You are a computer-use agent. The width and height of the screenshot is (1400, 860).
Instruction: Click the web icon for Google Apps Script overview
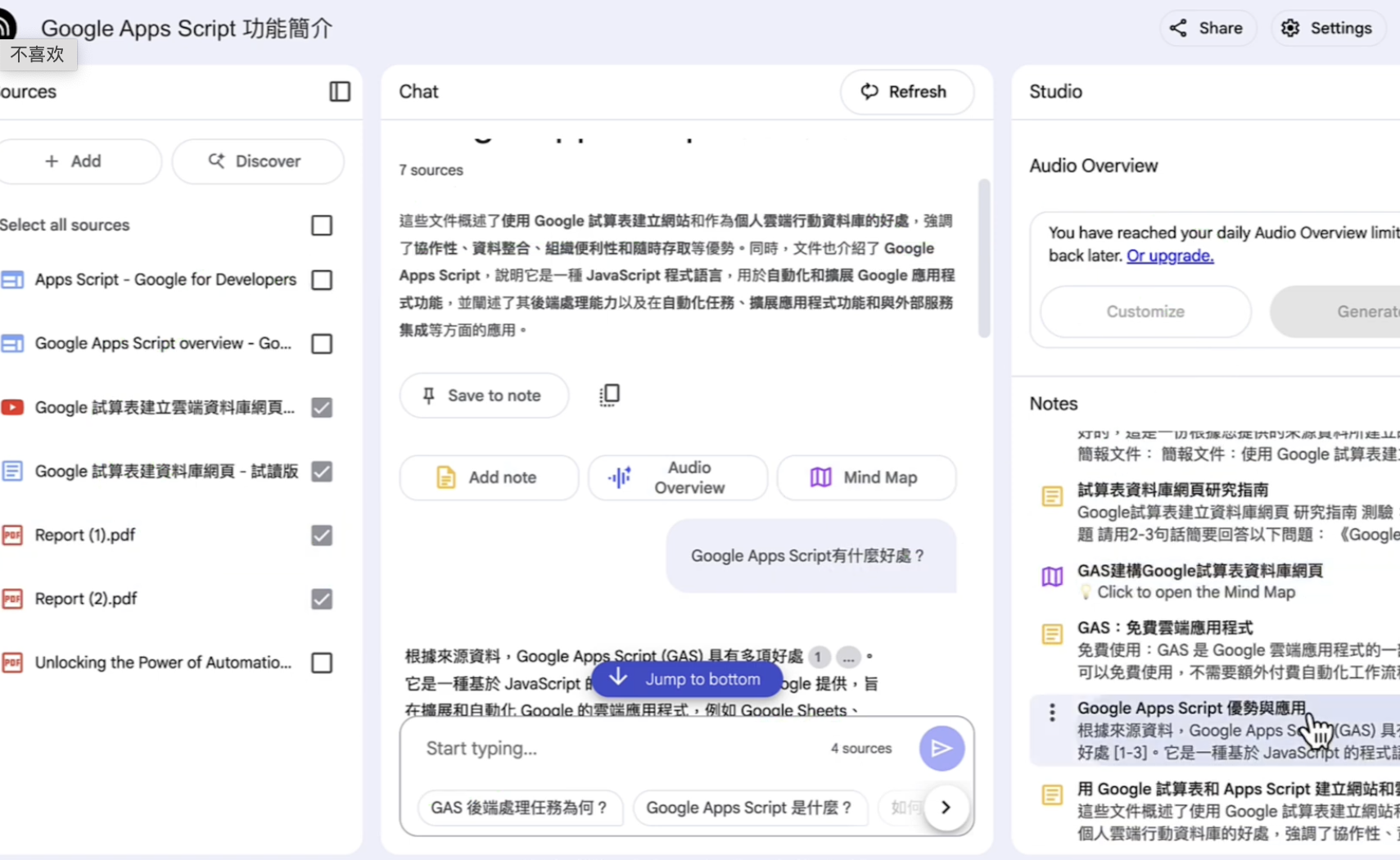coord(12,343)
